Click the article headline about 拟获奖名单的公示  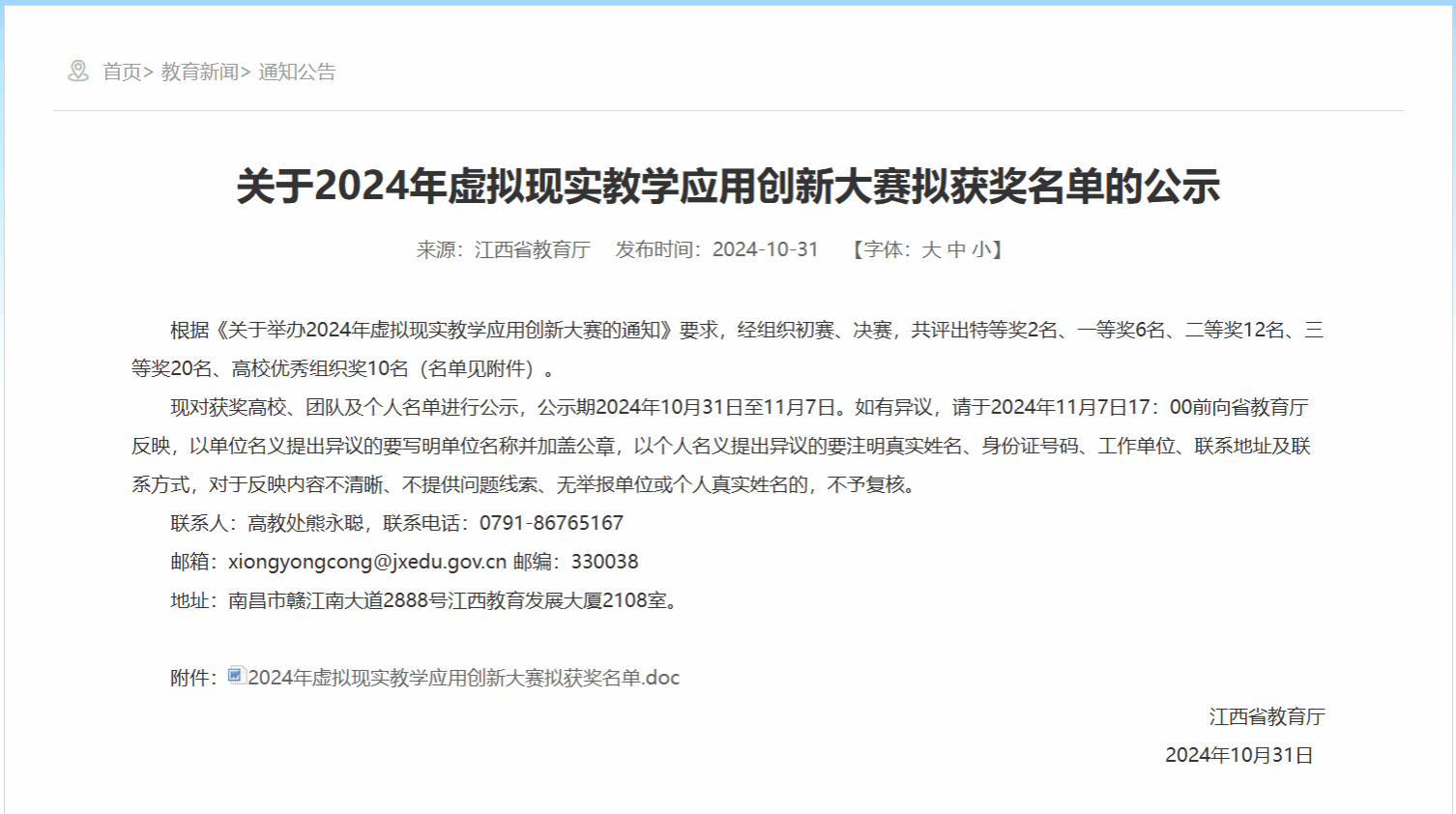728,186
